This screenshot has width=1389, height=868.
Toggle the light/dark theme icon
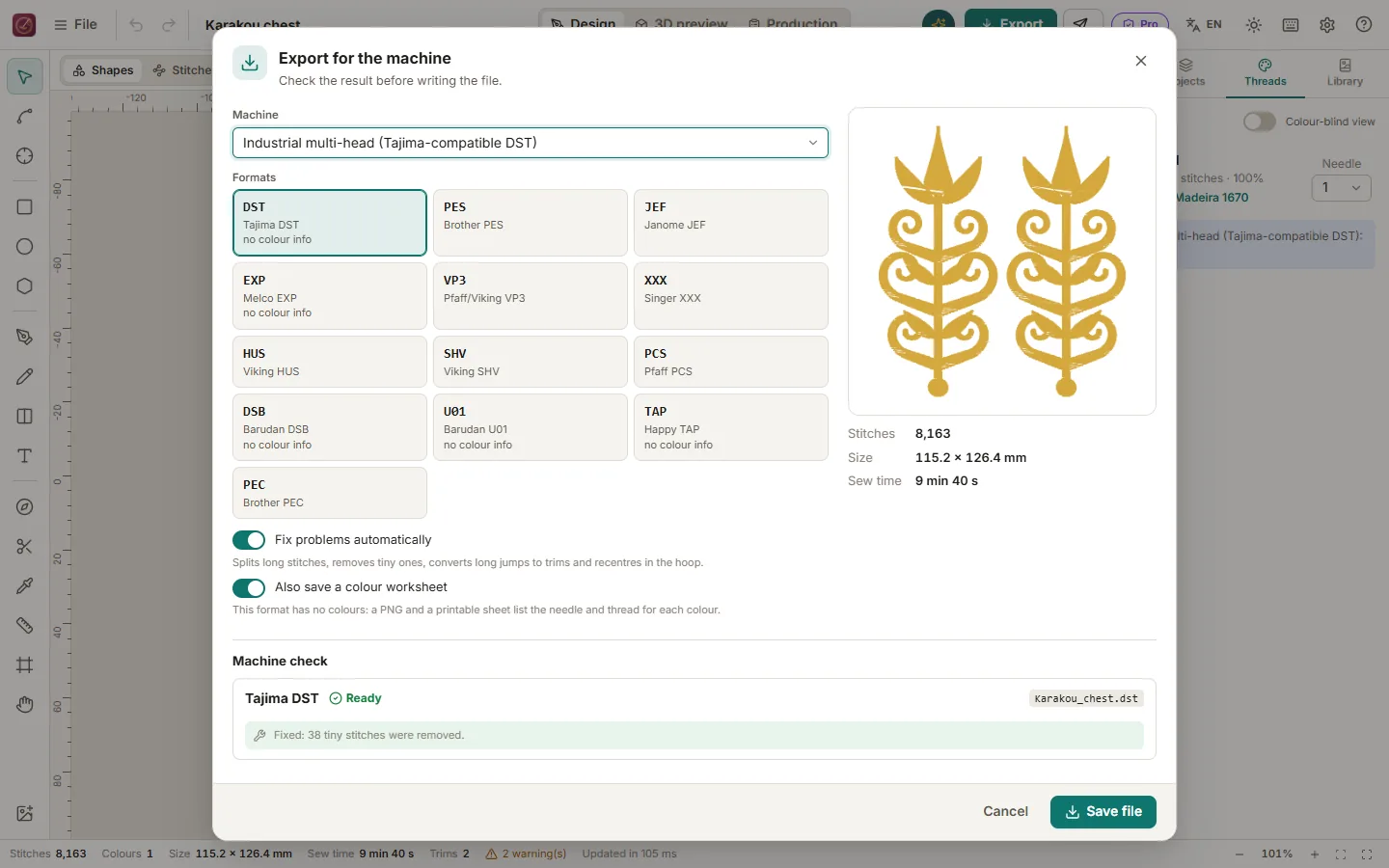pyautogui.click(x=1254, y=25)
